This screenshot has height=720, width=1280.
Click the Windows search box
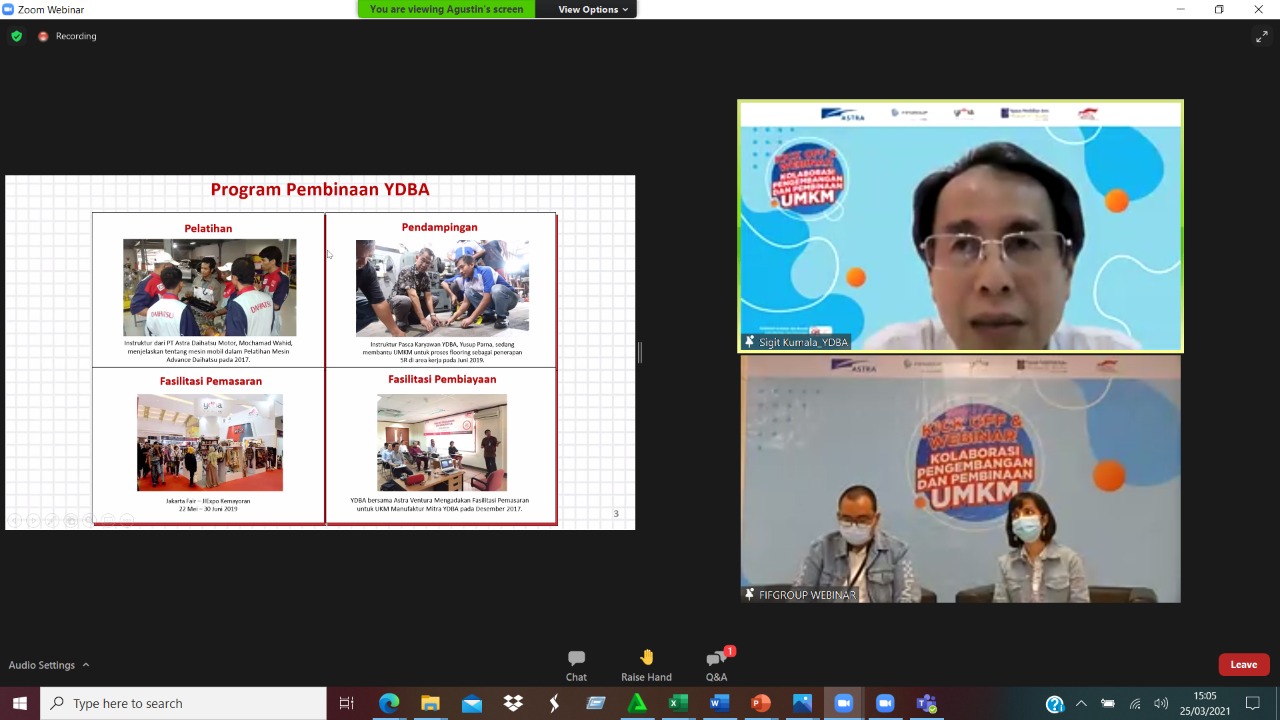click(185, 703)
